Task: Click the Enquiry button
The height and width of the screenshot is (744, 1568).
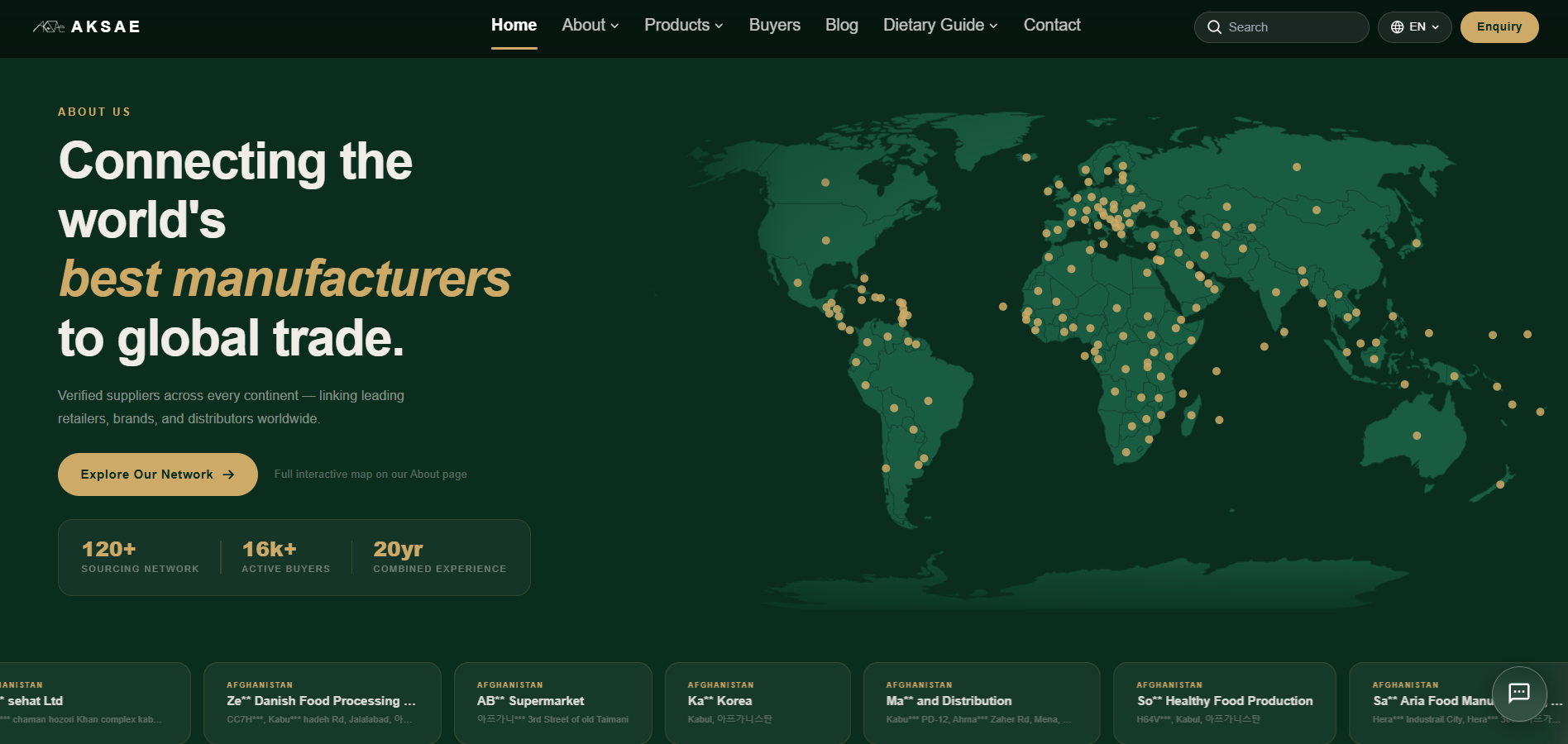Action: (x=1499, y=27)
